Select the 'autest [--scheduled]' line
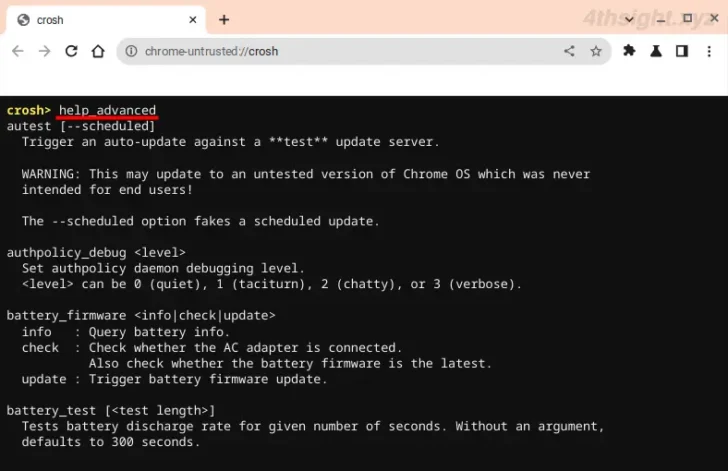Viewport: 728px width, 471px height. 81,126
